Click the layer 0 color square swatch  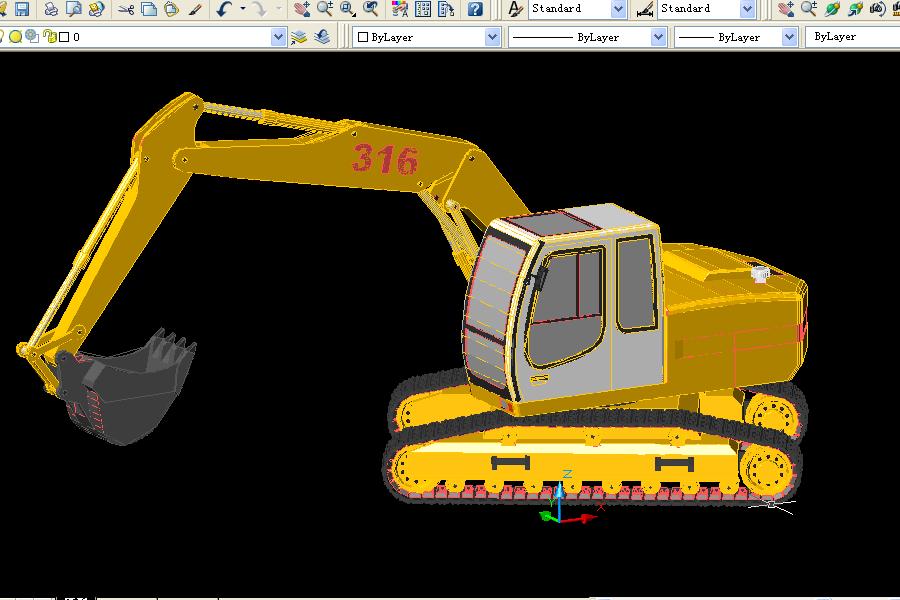64,37
